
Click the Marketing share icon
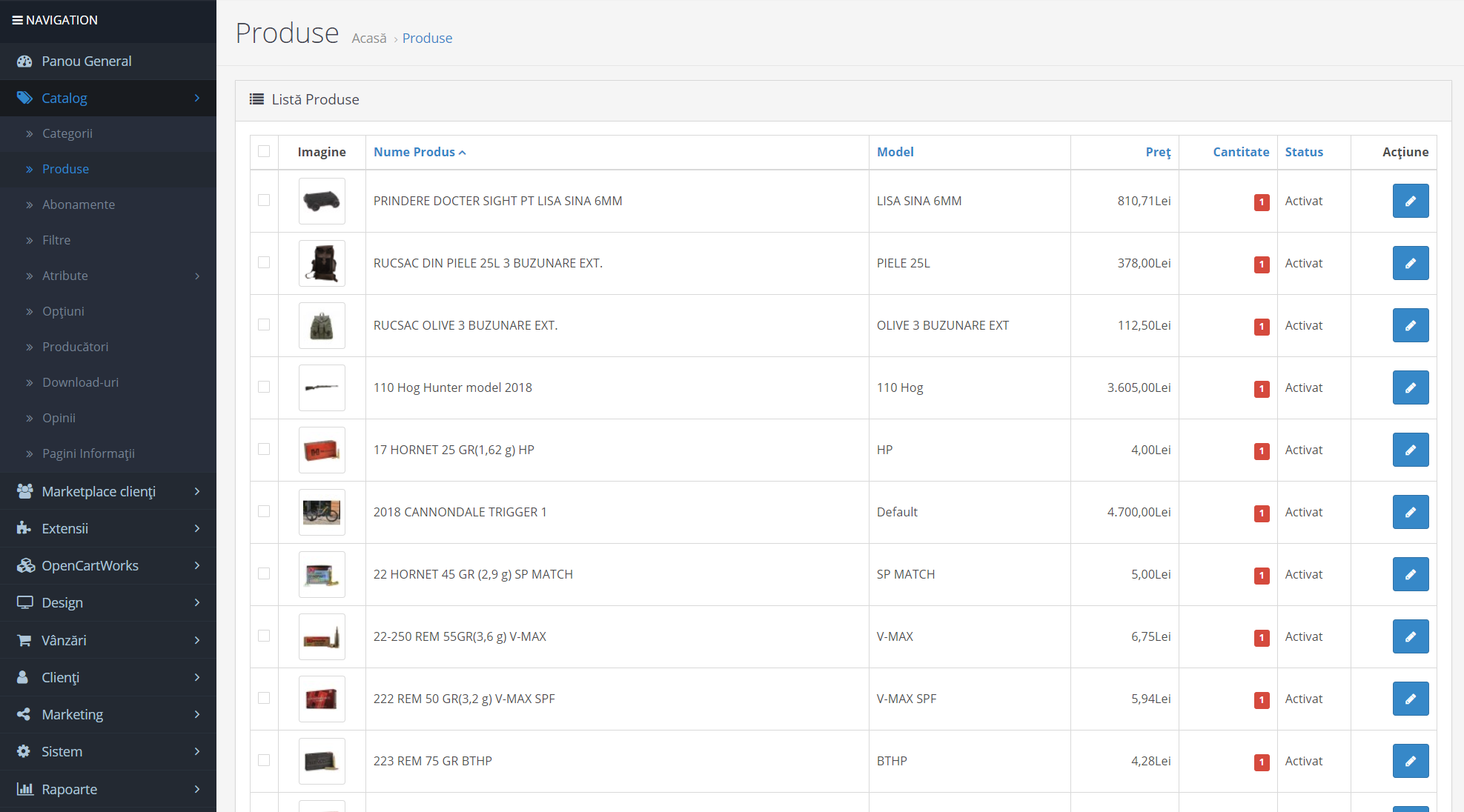tap(24, 714)
